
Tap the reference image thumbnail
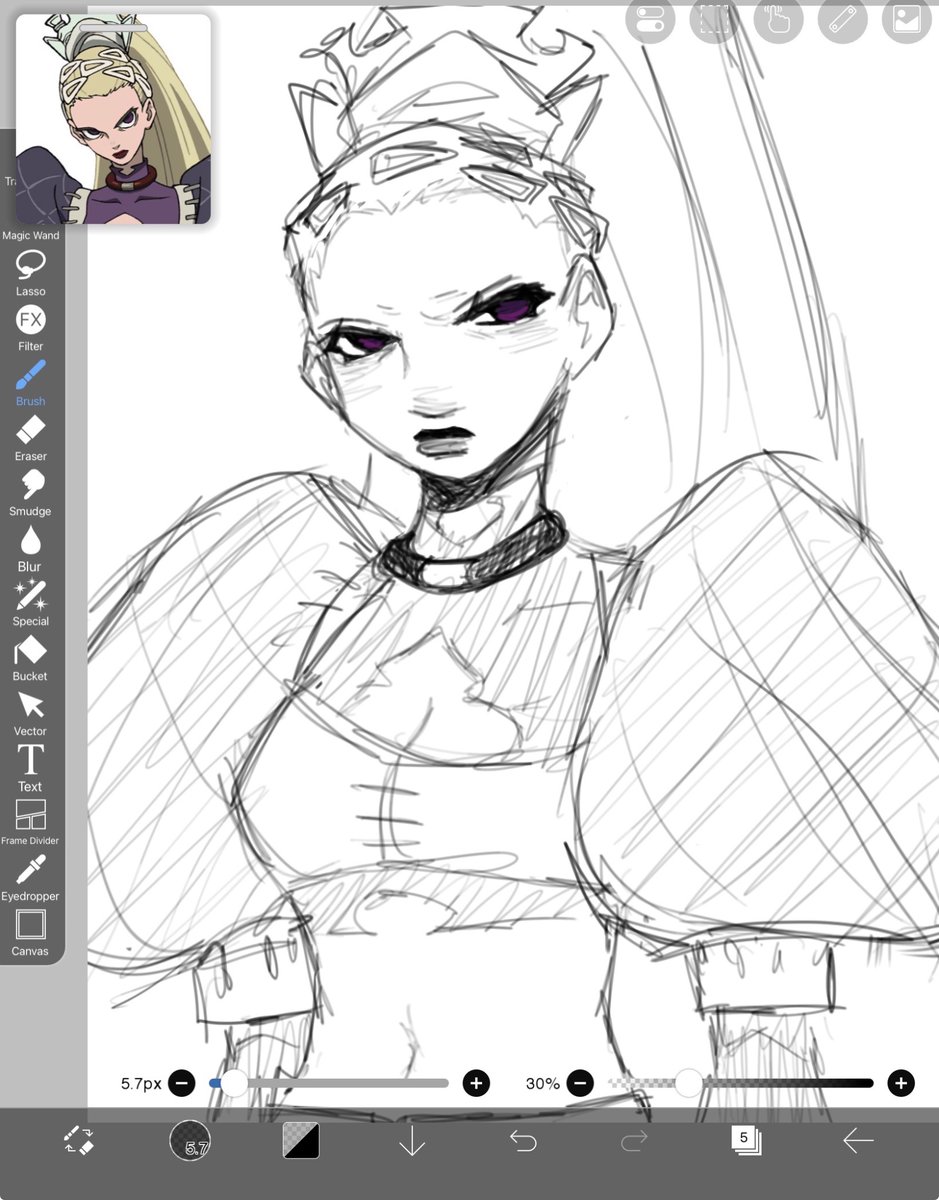pos(113,119)
